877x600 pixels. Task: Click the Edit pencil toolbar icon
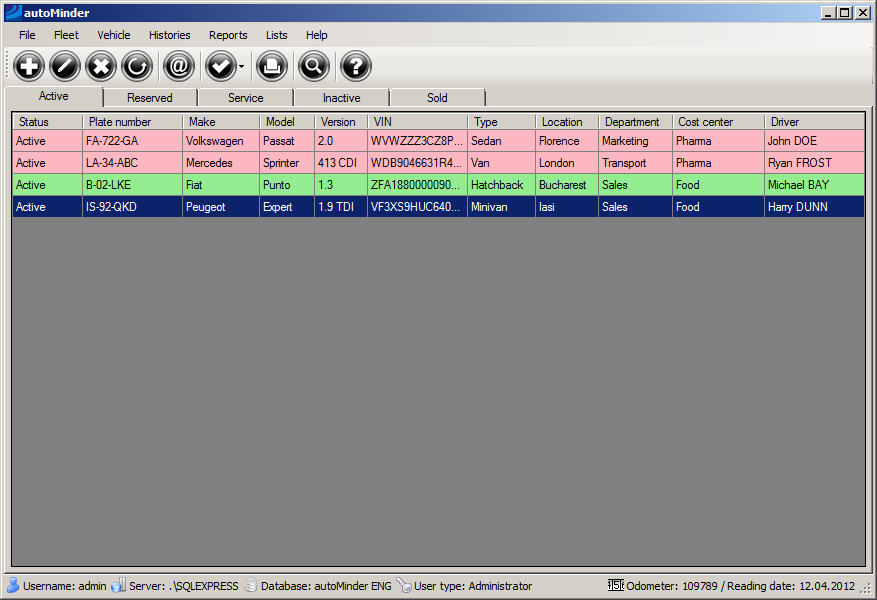[65, 67]
